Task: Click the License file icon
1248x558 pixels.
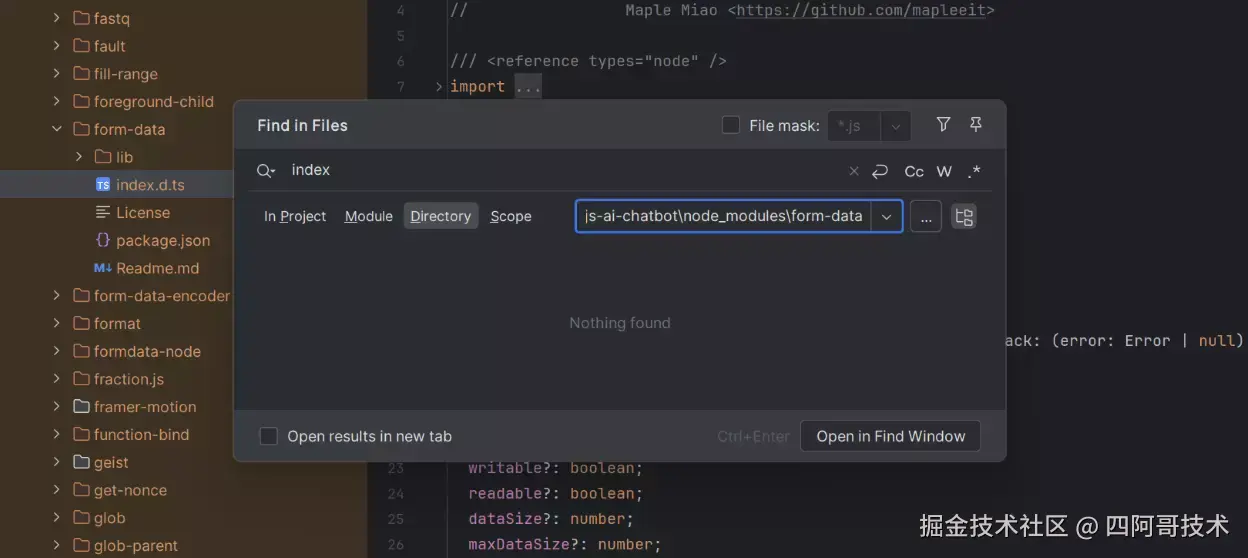Action: tap(103, 212)
